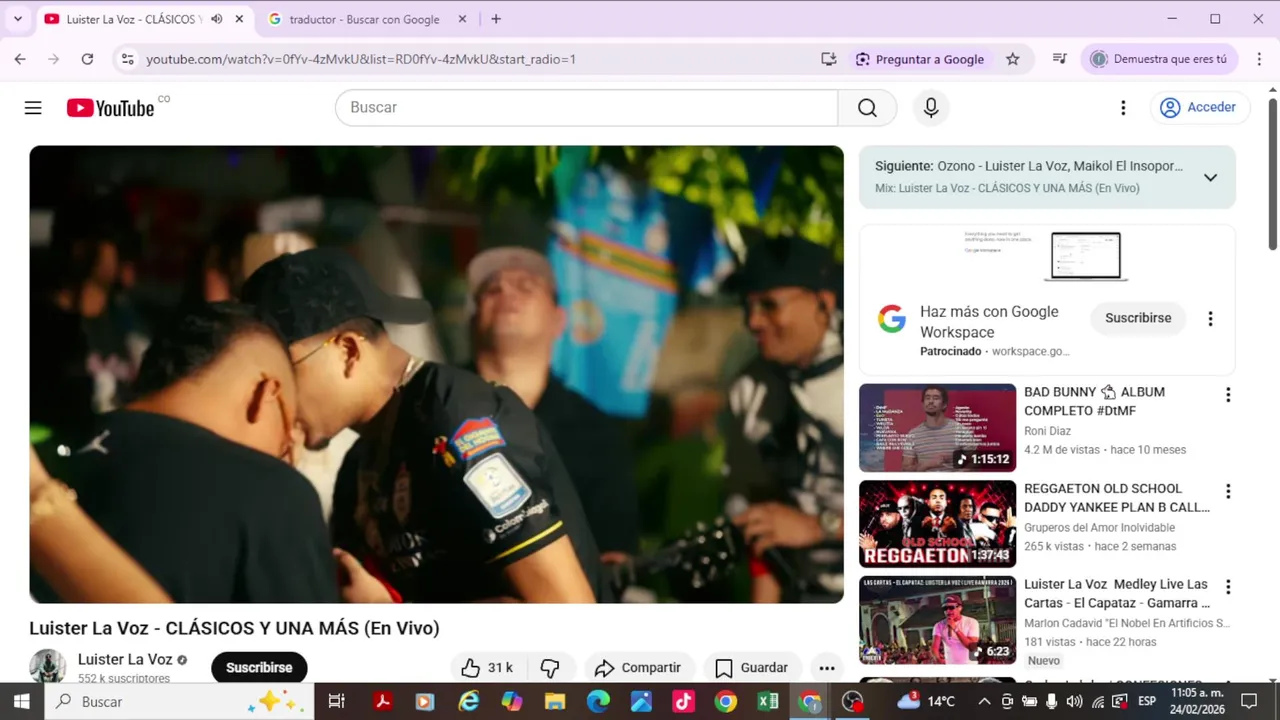The image size is (1280, 720).
Task: Show hidden system tray icons
Action: pos(984,701)
